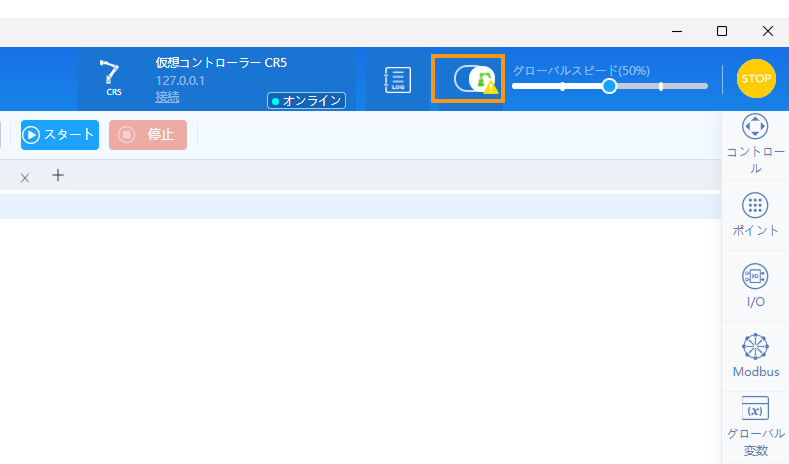This screenshot has width=789, height=464.
Task: Open the Modbus panel
Action: tap(755, 356)
